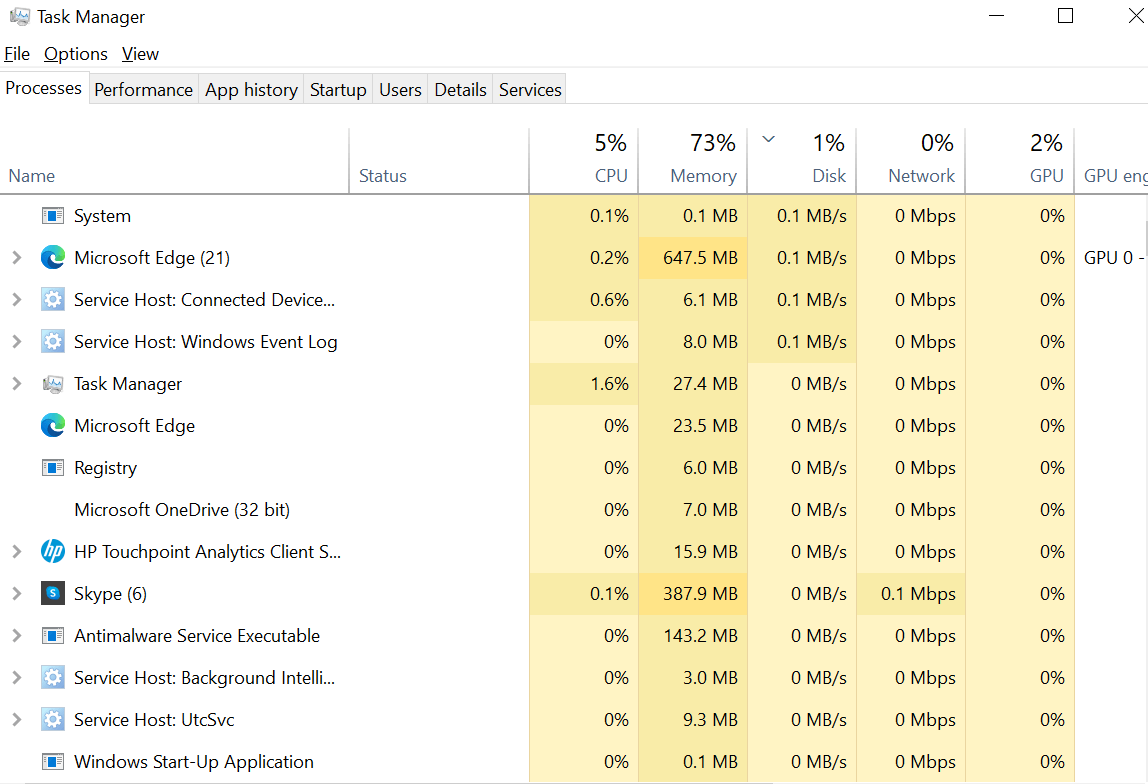Select the HP Touchpoint Analytics Client icon
The image size is (1148, 784).
pos(52,551)
